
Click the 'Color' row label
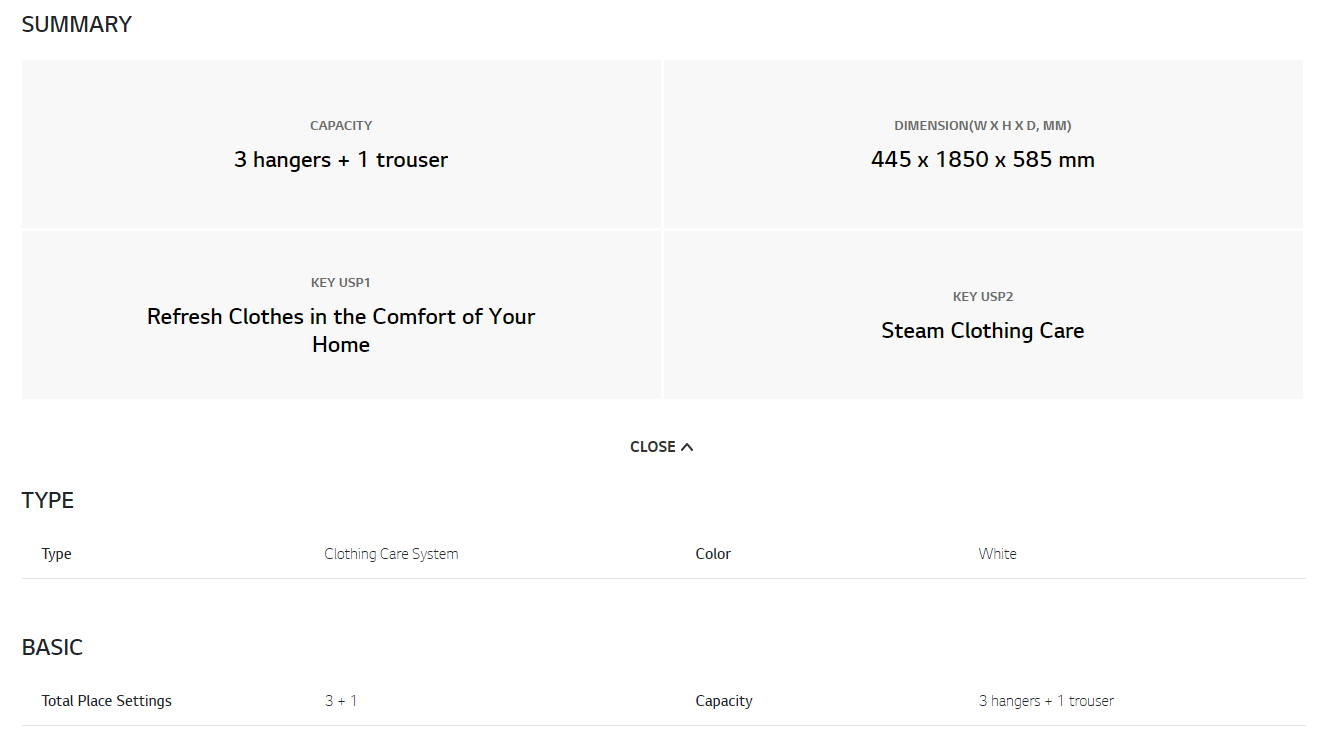(713, 554)
